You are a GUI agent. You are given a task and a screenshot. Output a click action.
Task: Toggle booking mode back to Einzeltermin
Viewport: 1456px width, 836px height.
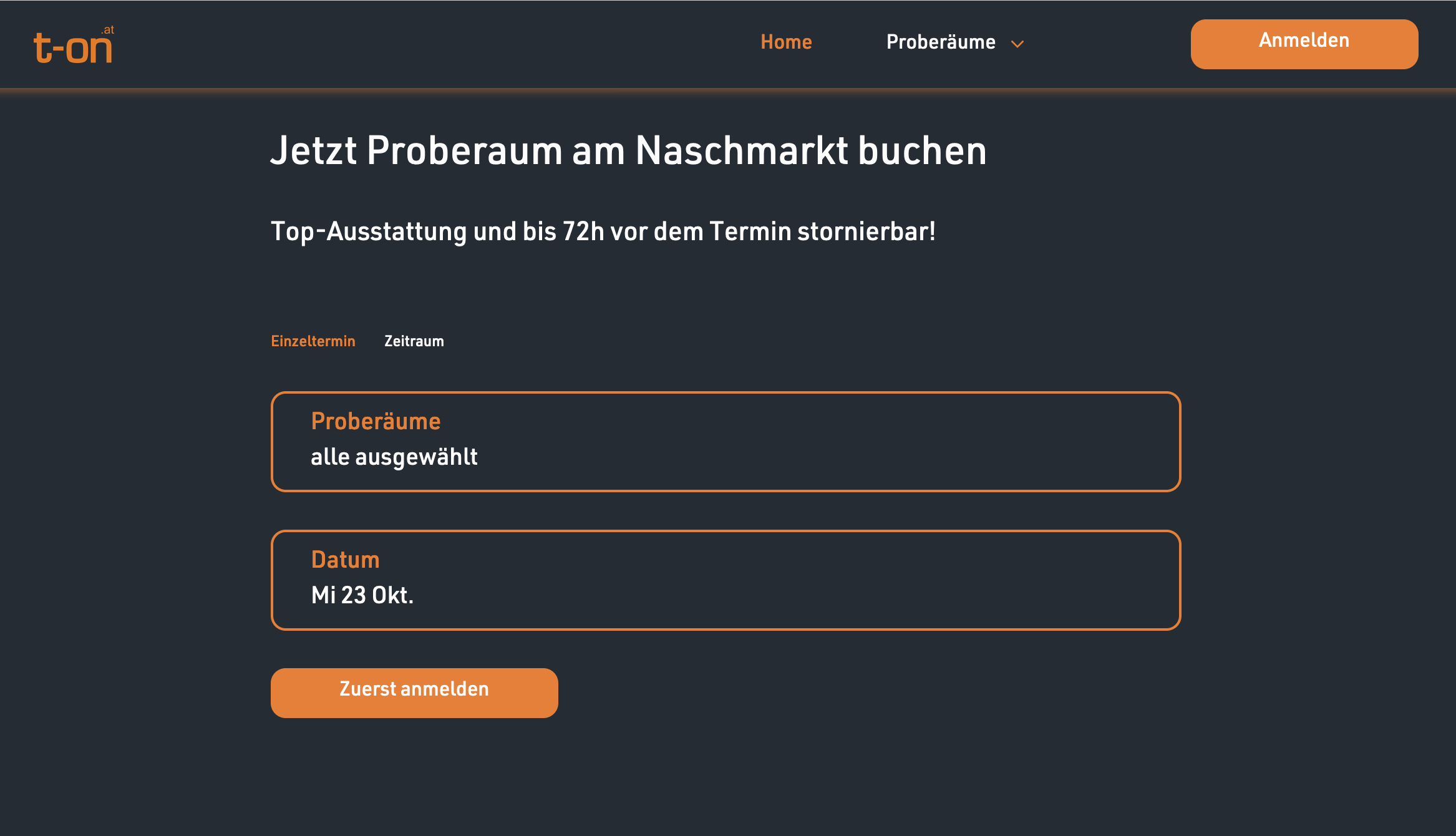(x=313, y=341)
